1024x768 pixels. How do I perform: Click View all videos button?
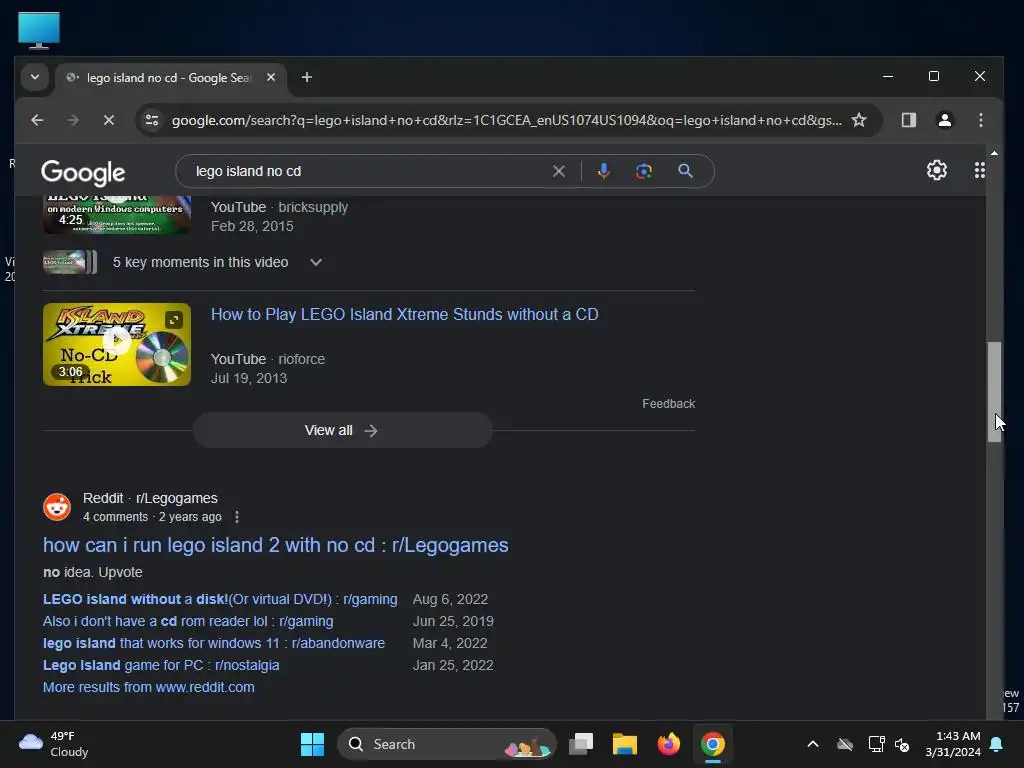point(342,430)
